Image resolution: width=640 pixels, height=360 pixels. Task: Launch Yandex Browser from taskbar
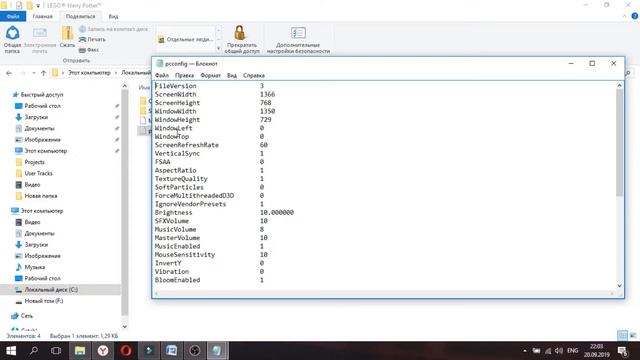(103, 351)
